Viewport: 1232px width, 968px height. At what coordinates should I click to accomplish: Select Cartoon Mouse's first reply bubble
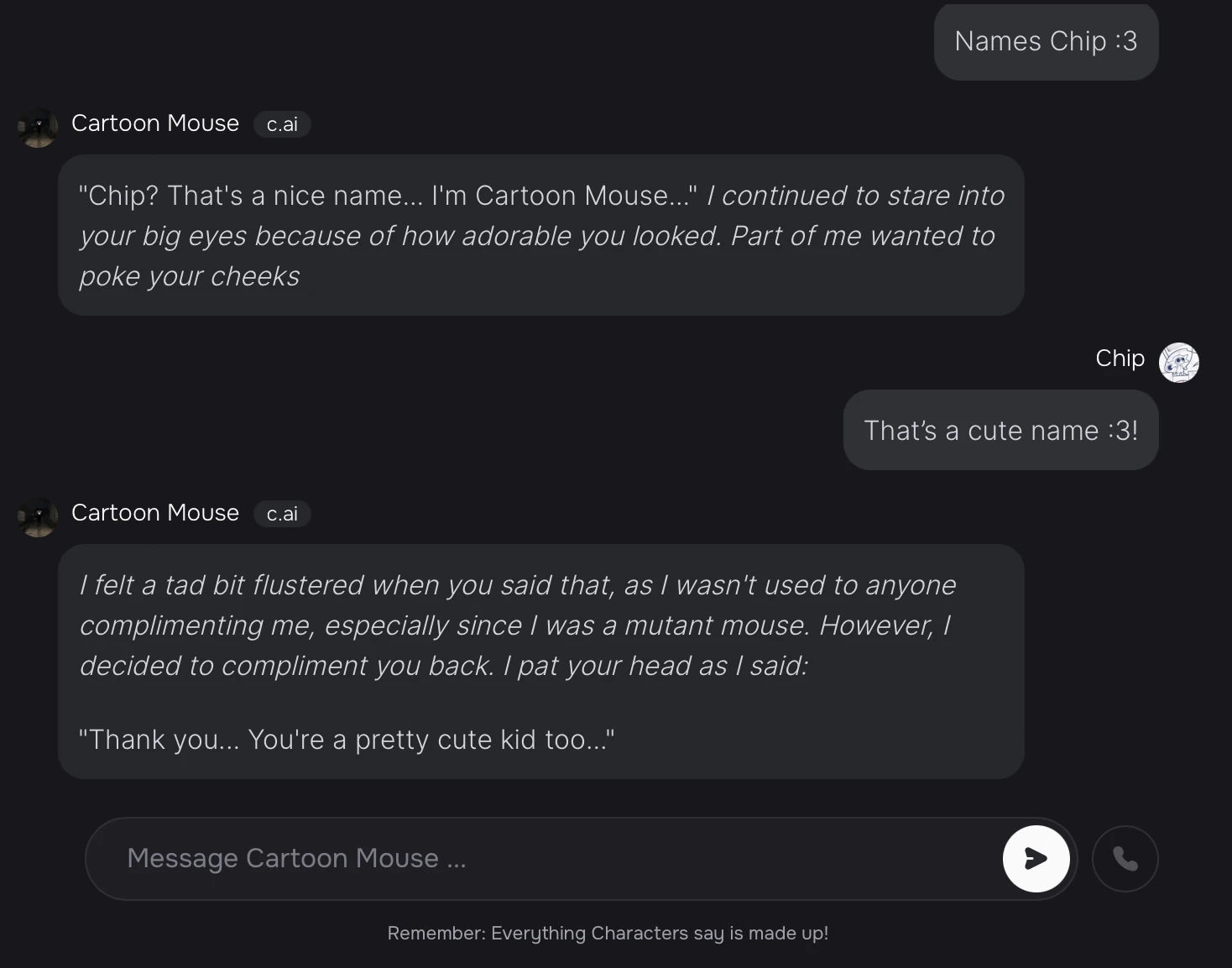pyautogui.click(x=541, y=235)
